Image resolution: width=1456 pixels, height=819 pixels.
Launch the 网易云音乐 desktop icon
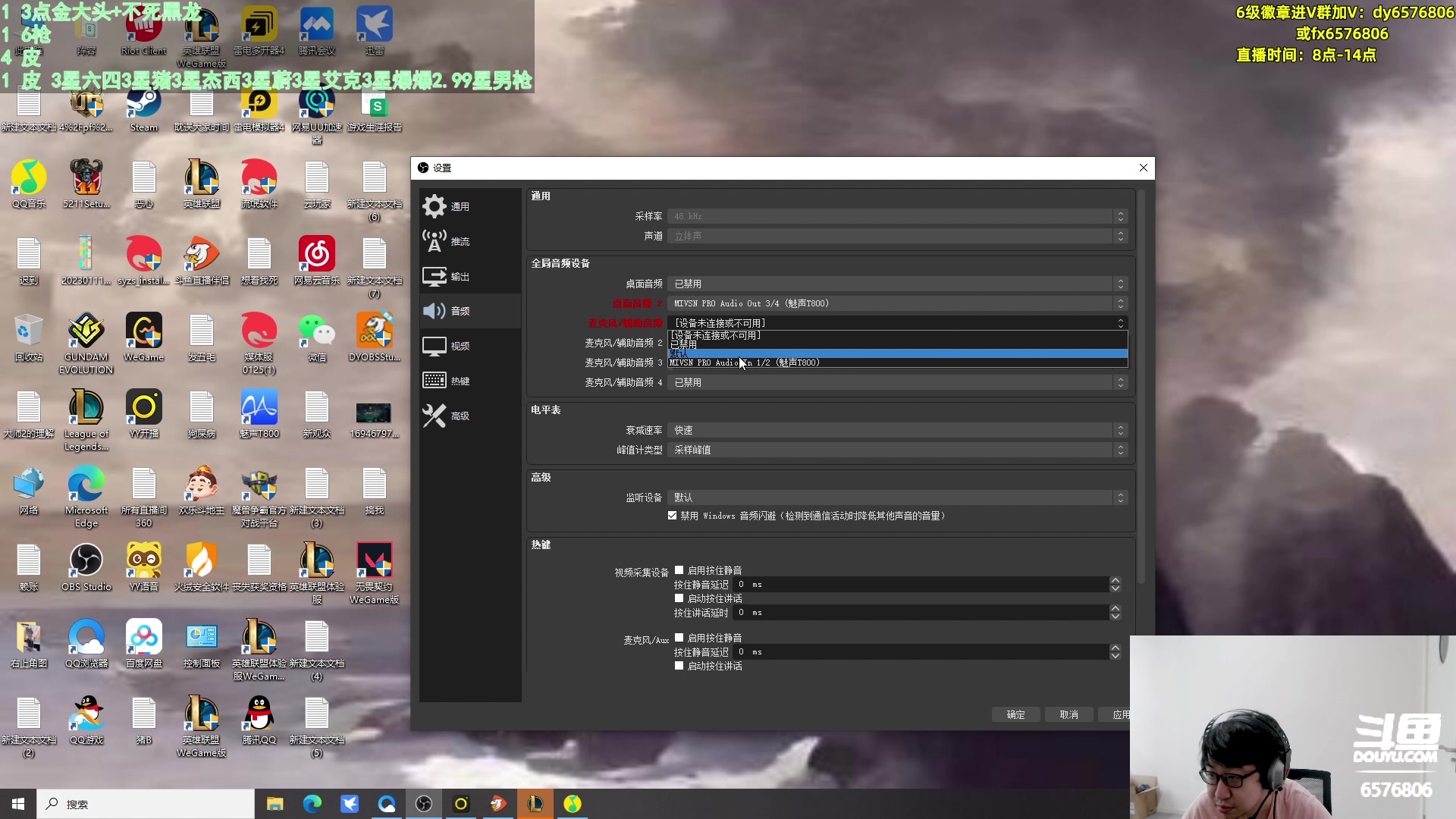(x=316, y=261)
